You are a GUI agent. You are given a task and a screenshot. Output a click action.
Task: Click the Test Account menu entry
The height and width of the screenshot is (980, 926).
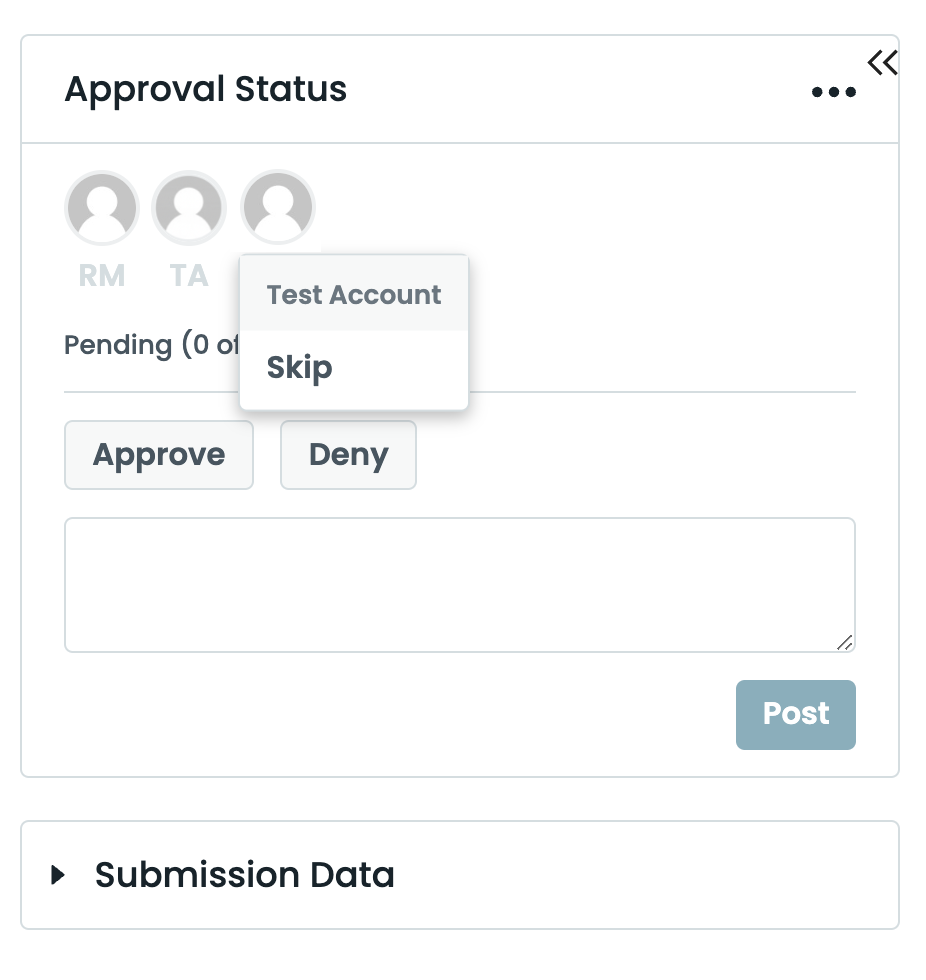pyautogui.click(x=353, y=294)
